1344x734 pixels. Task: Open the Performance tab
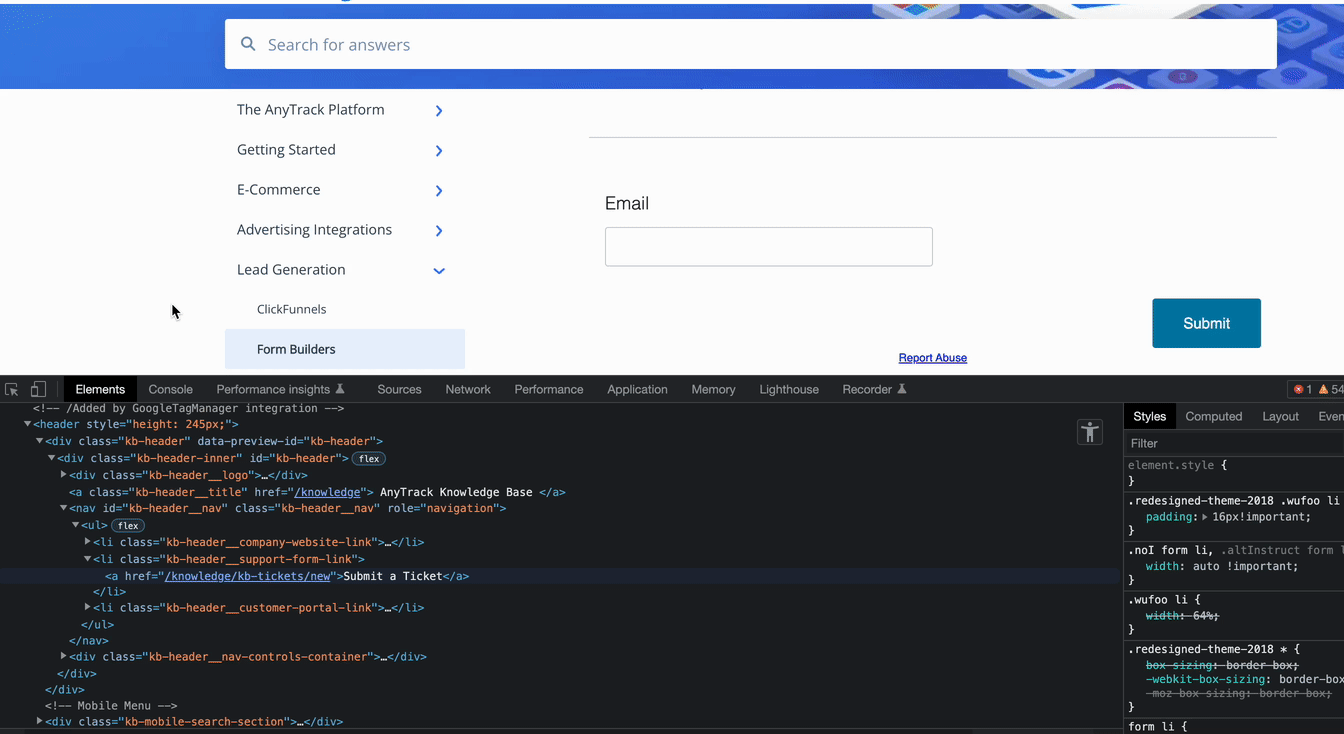click(549, 389)
